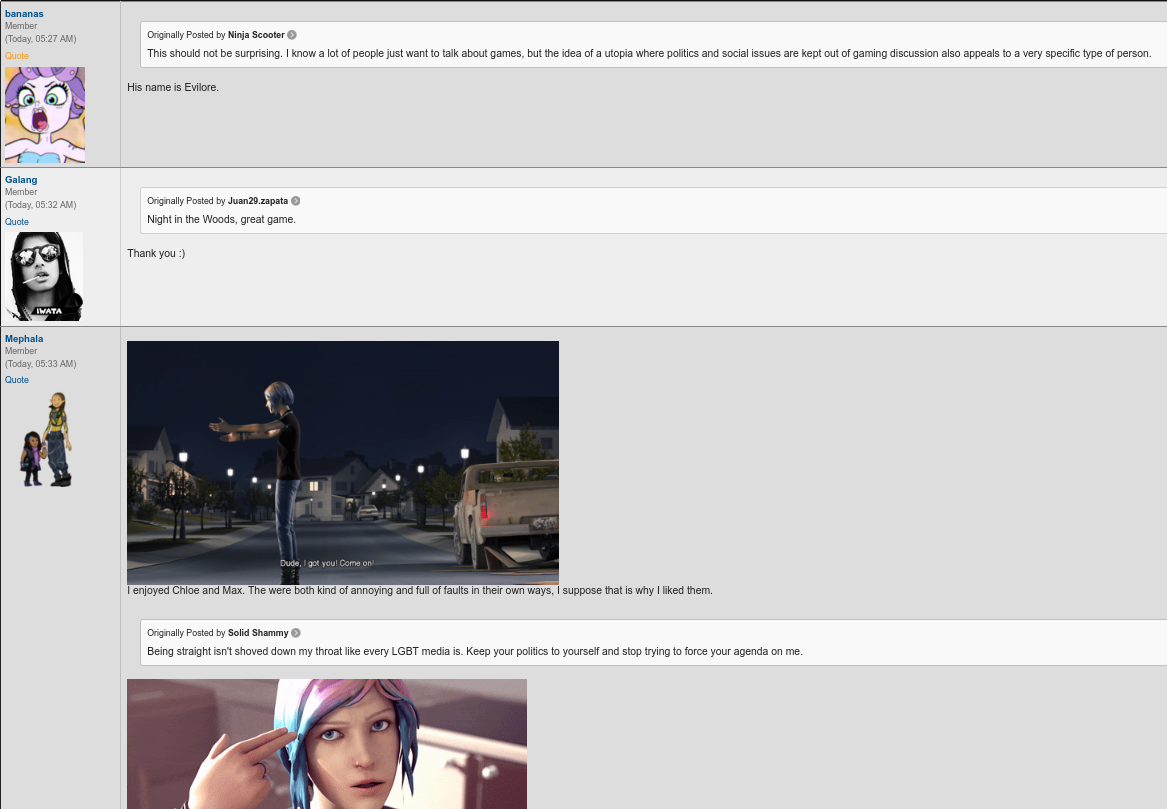
Task: Click the view-post arrow icon next to Solid Shammy
Action: [x=295, y=633]
